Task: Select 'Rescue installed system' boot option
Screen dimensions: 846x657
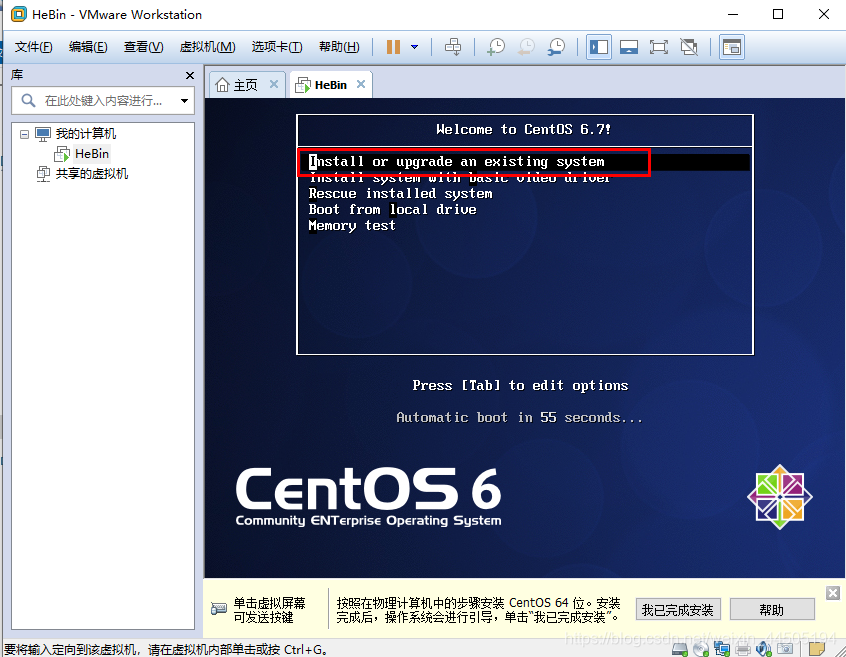Action: [400, 194]
